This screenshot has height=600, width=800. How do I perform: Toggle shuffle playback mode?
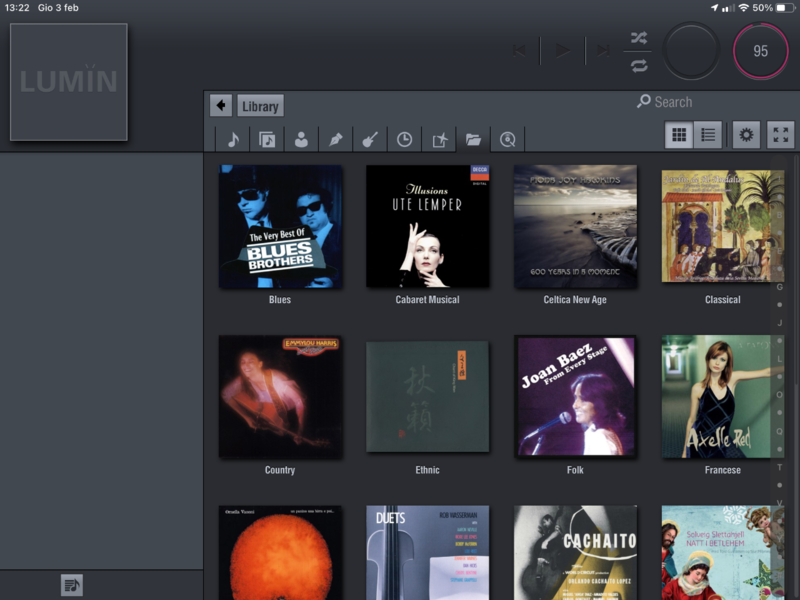pyautogui.click(x=639, y=38)
